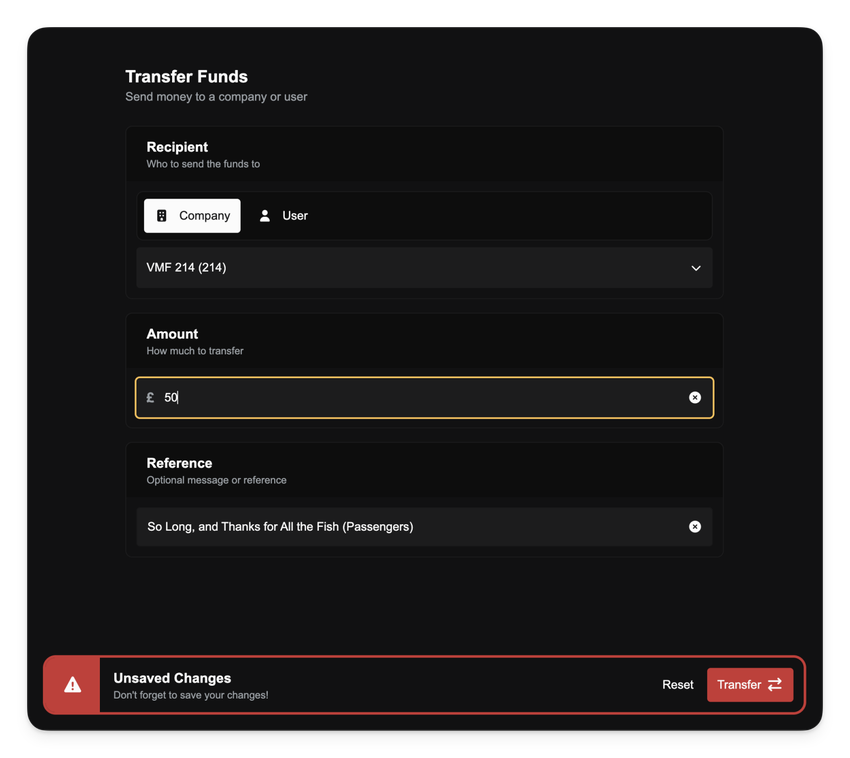Clear the Reference field with X icon
850x758 pixels.
click(x=695, y=527)
